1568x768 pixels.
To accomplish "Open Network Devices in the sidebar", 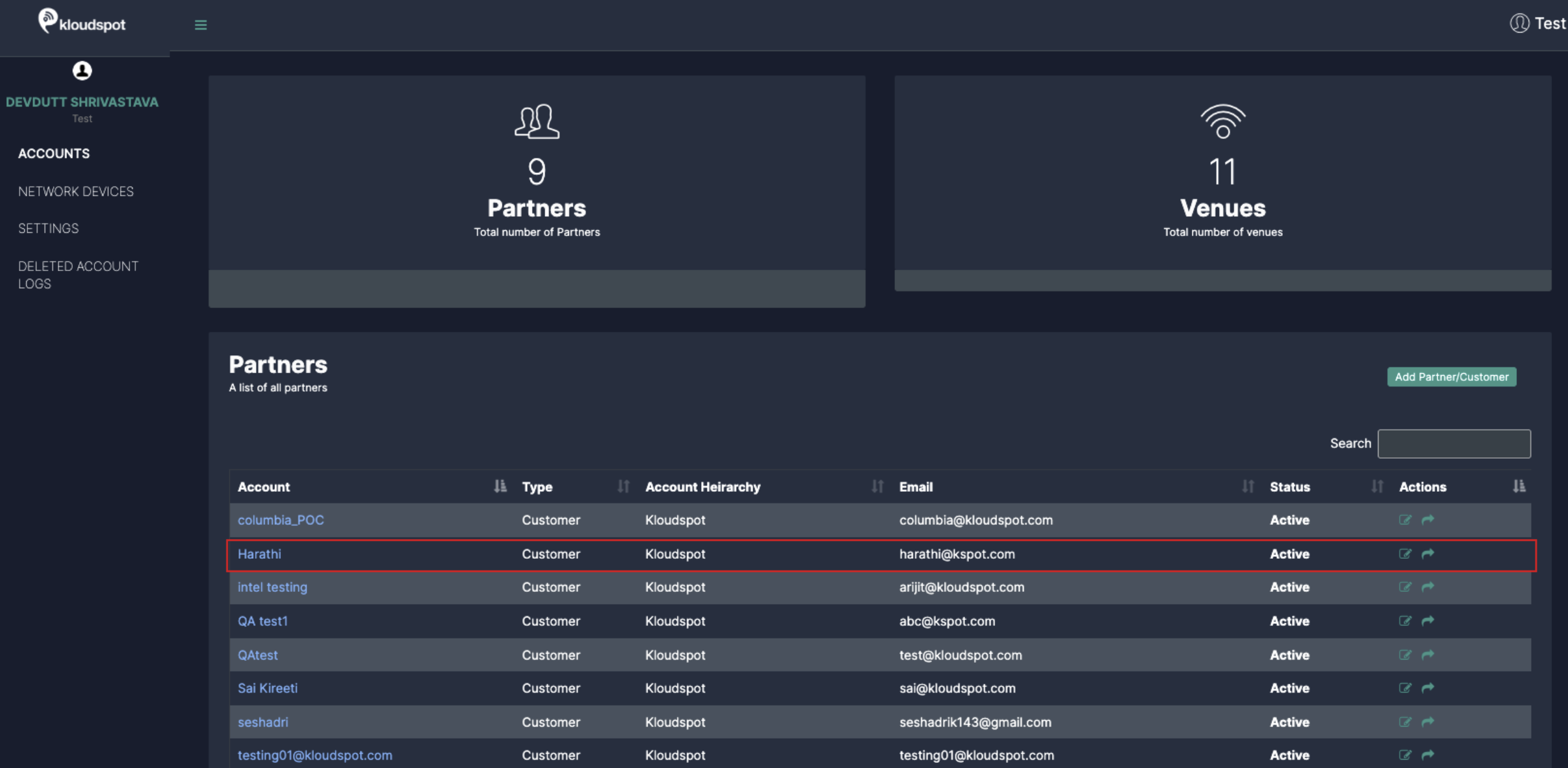I will pyautogui.click(x=76, y=191).
